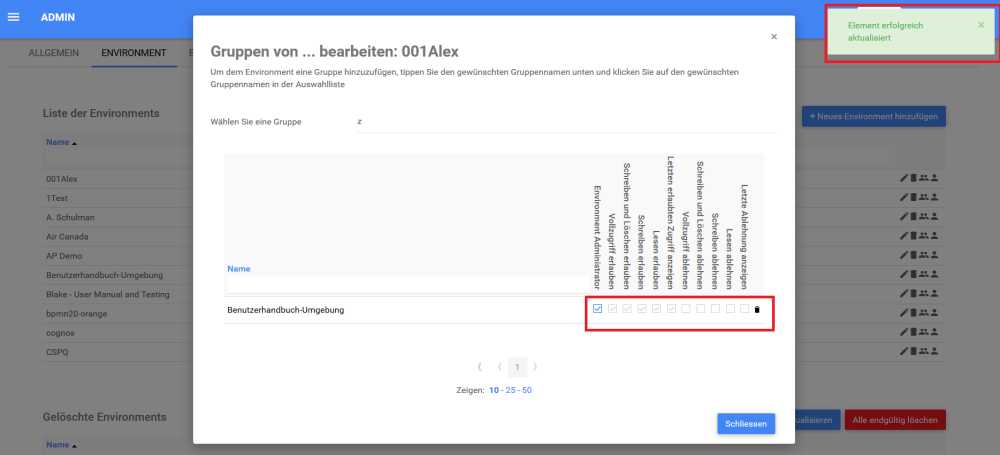
Task: Switch to the ALLGEMEIN tab
Action: (x=54, y=52)
